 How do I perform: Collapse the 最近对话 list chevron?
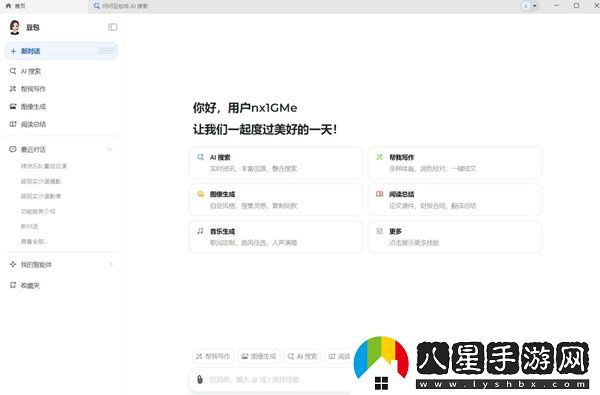[110, 149]
